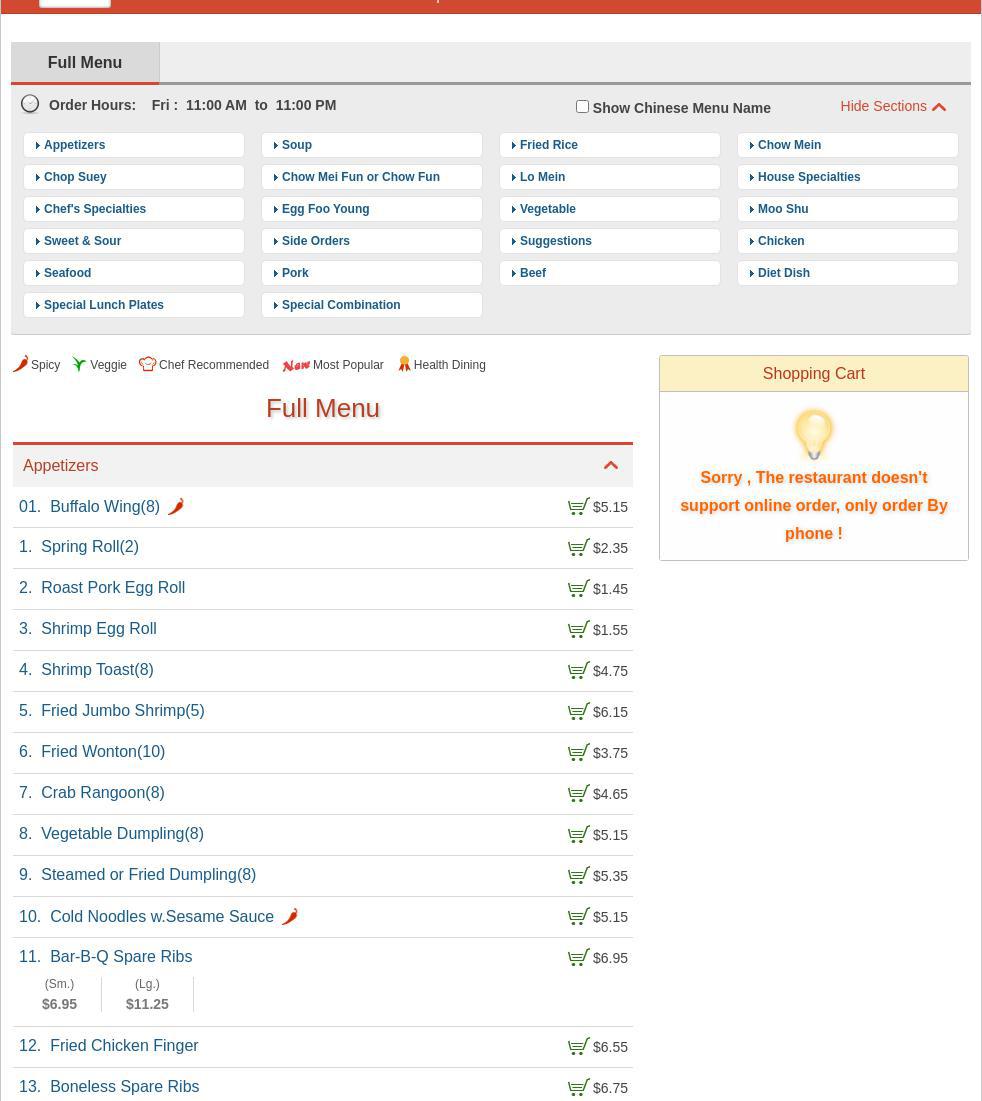The image size is (982, 1101).
Task: Add Spring Roll(2) using its cart icon
Action: coord(578,548)
